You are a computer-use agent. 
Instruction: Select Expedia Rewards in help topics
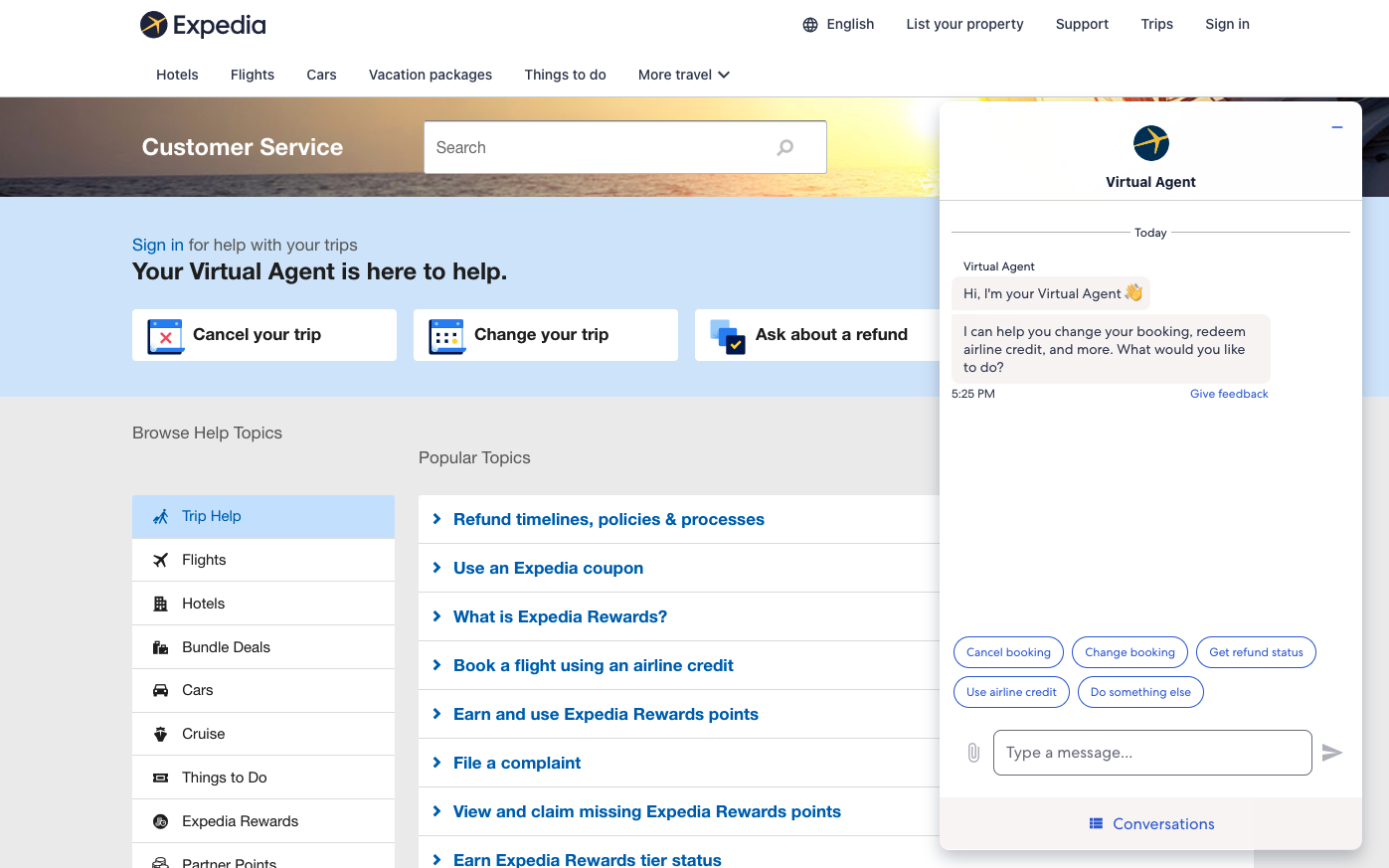[263, 821]
